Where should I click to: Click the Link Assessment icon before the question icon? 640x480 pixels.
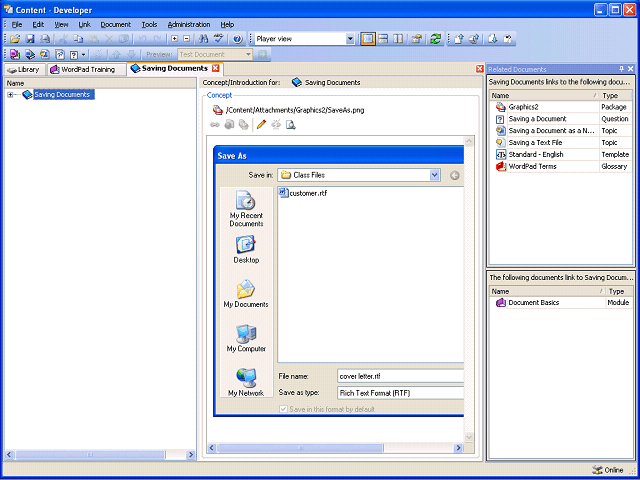(60, 54)
